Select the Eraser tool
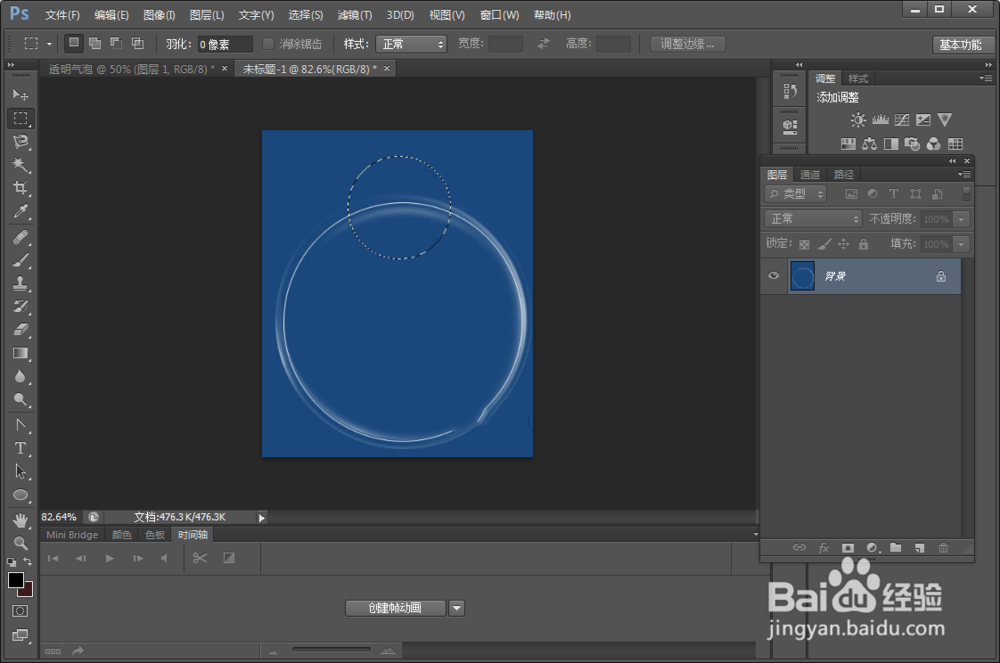 point(20,330)
